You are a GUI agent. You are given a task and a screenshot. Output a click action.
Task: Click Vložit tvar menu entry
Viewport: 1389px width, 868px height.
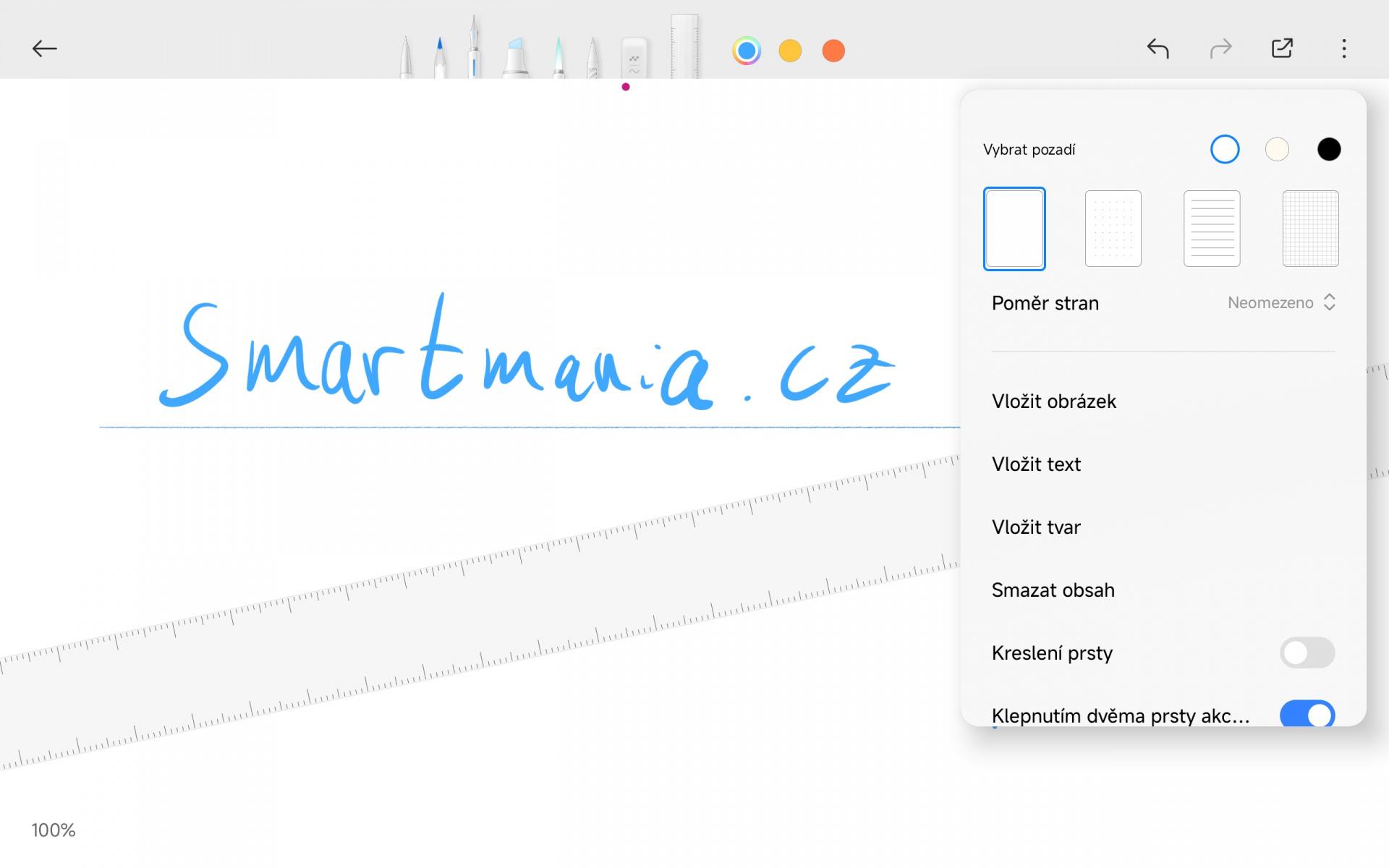(x=1163, y=527)
